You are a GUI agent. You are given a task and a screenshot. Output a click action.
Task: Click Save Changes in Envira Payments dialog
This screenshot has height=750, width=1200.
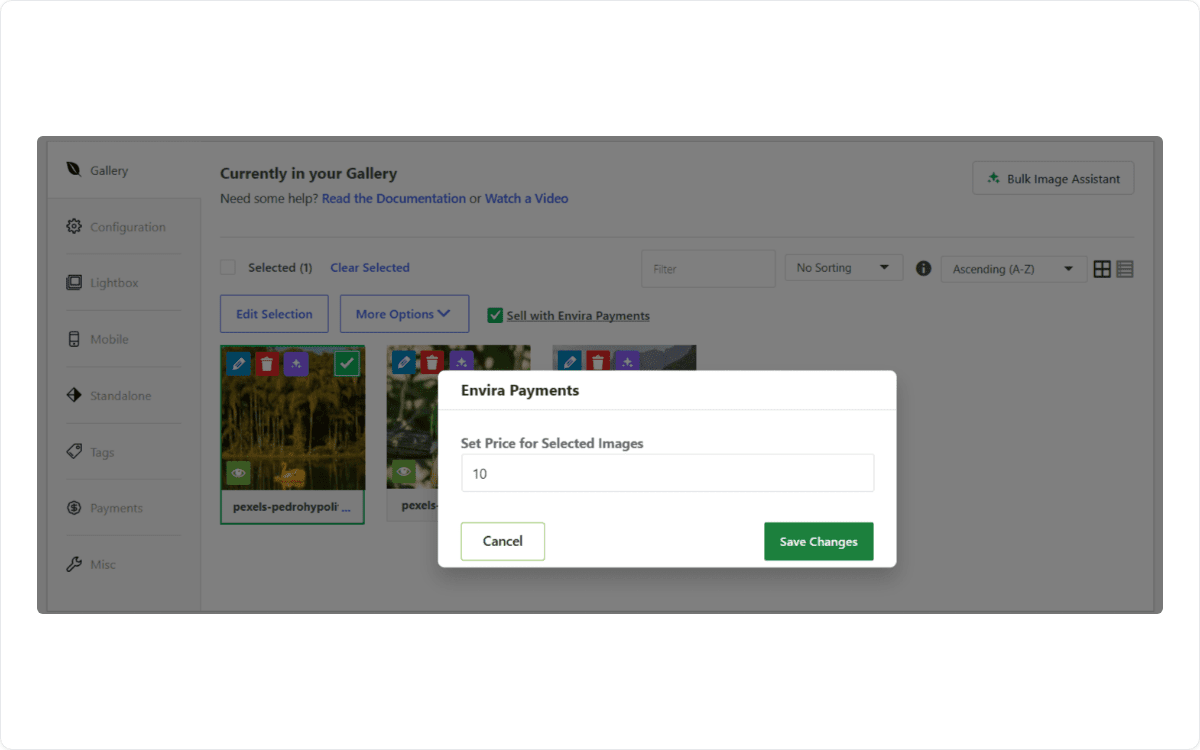pyautogui.click(x=819, y=541)
